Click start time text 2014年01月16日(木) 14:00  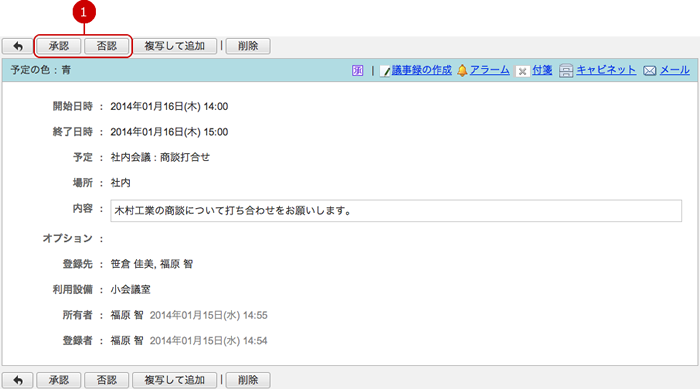click(x=169, y=106)
